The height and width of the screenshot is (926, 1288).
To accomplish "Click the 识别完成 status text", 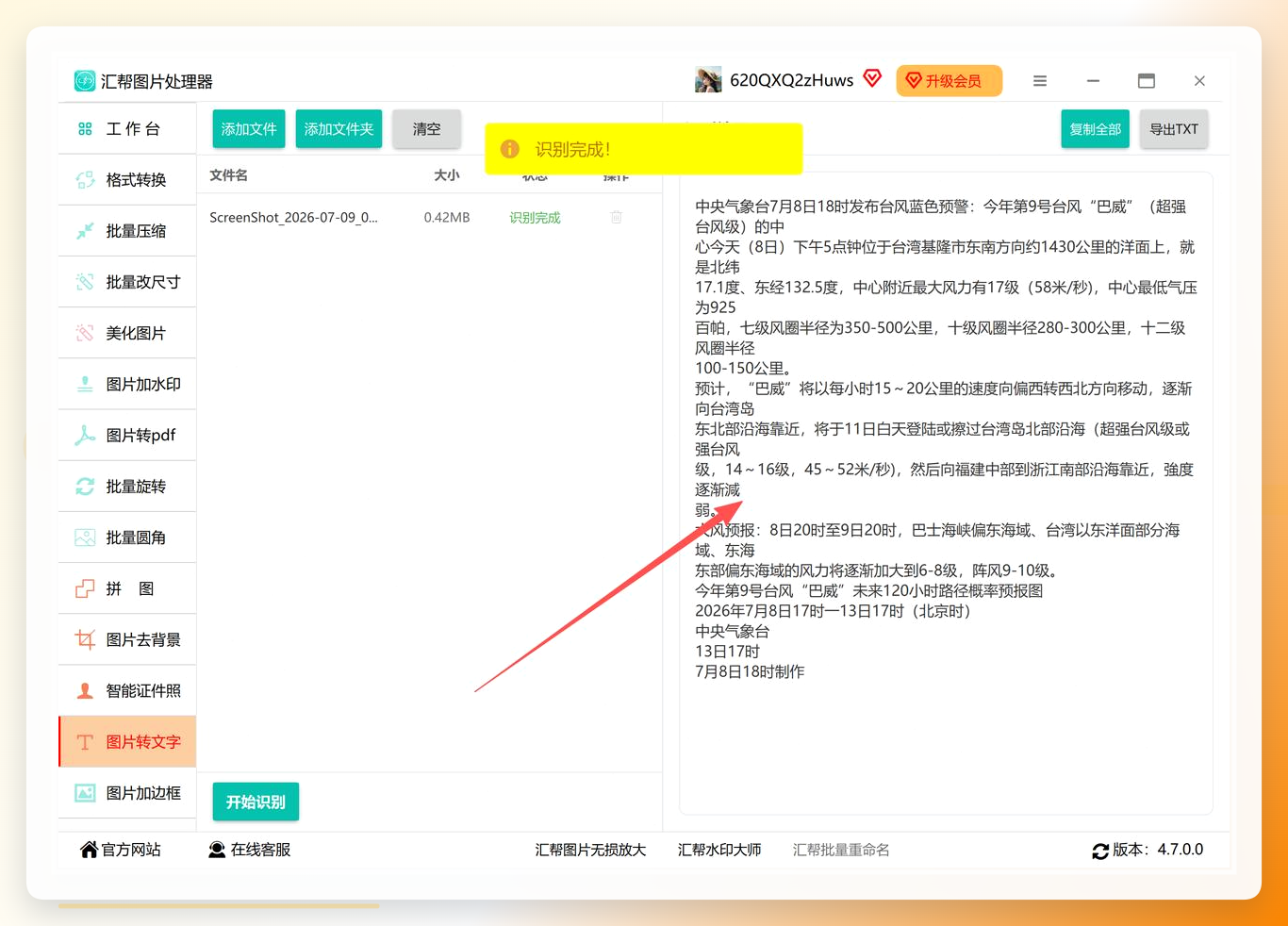I will [x=535, y=218].
